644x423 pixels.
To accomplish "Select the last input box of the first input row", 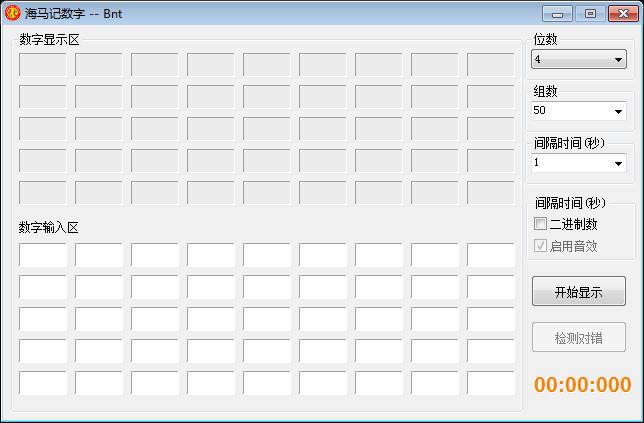I will tap(490, 255).
